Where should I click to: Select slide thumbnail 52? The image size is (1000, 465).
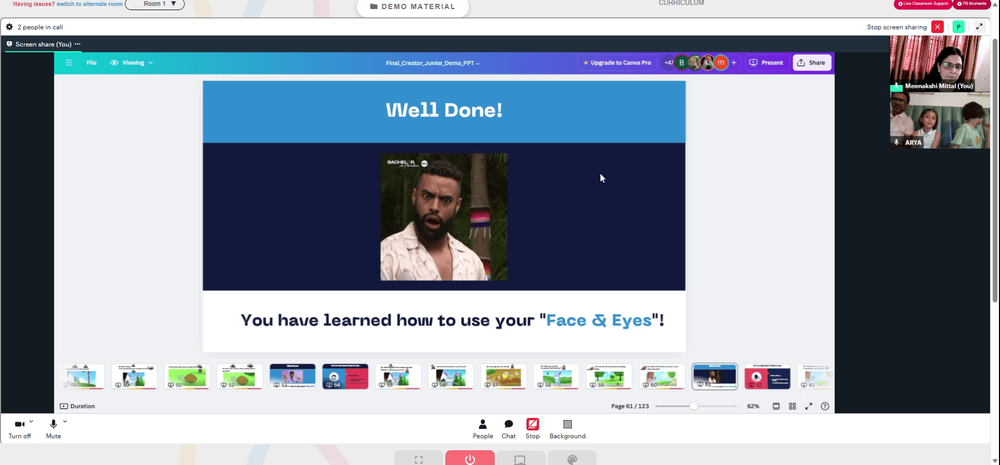[x=239, y=376]
